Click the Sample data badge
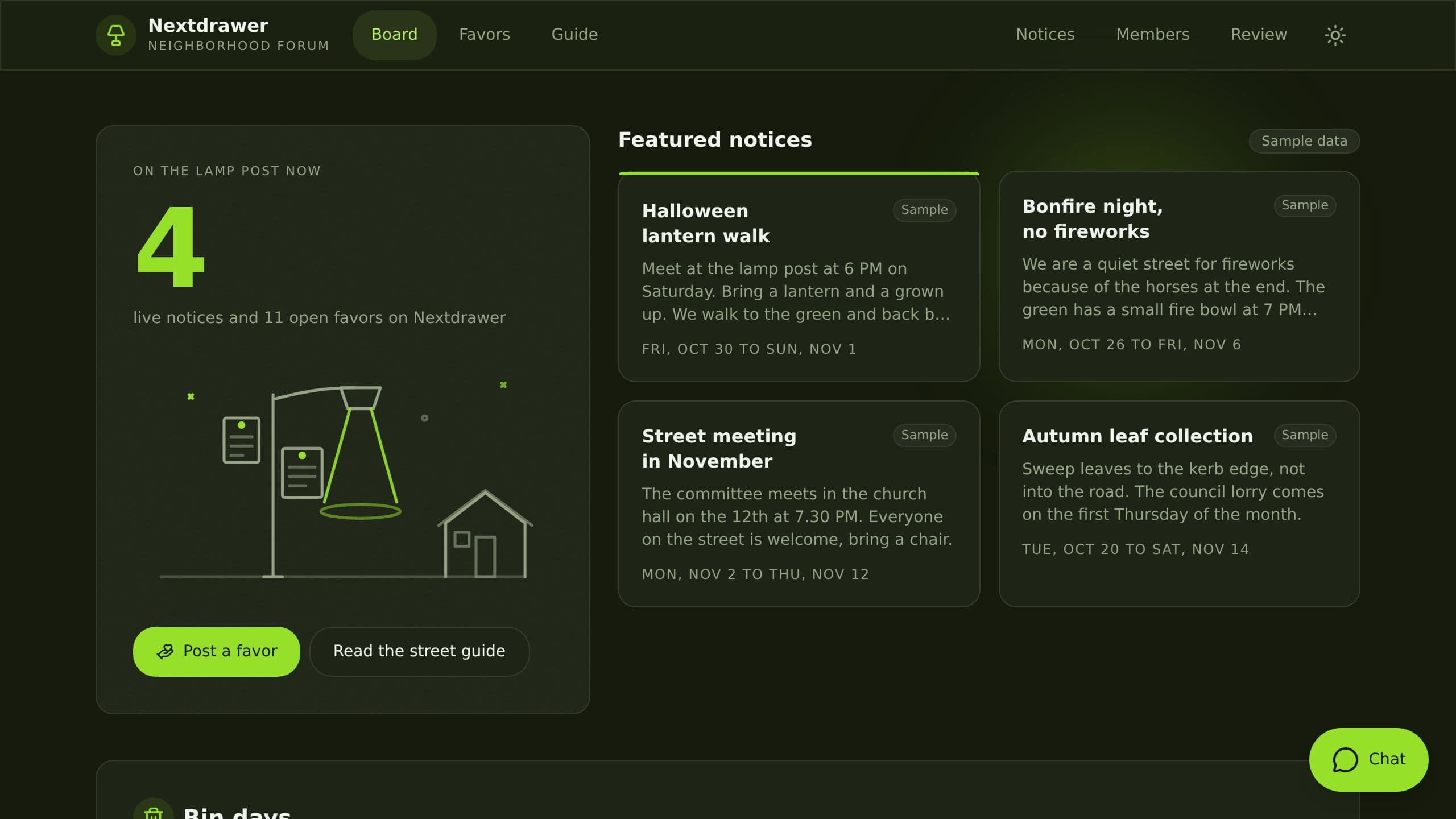 click(1304, 141)
